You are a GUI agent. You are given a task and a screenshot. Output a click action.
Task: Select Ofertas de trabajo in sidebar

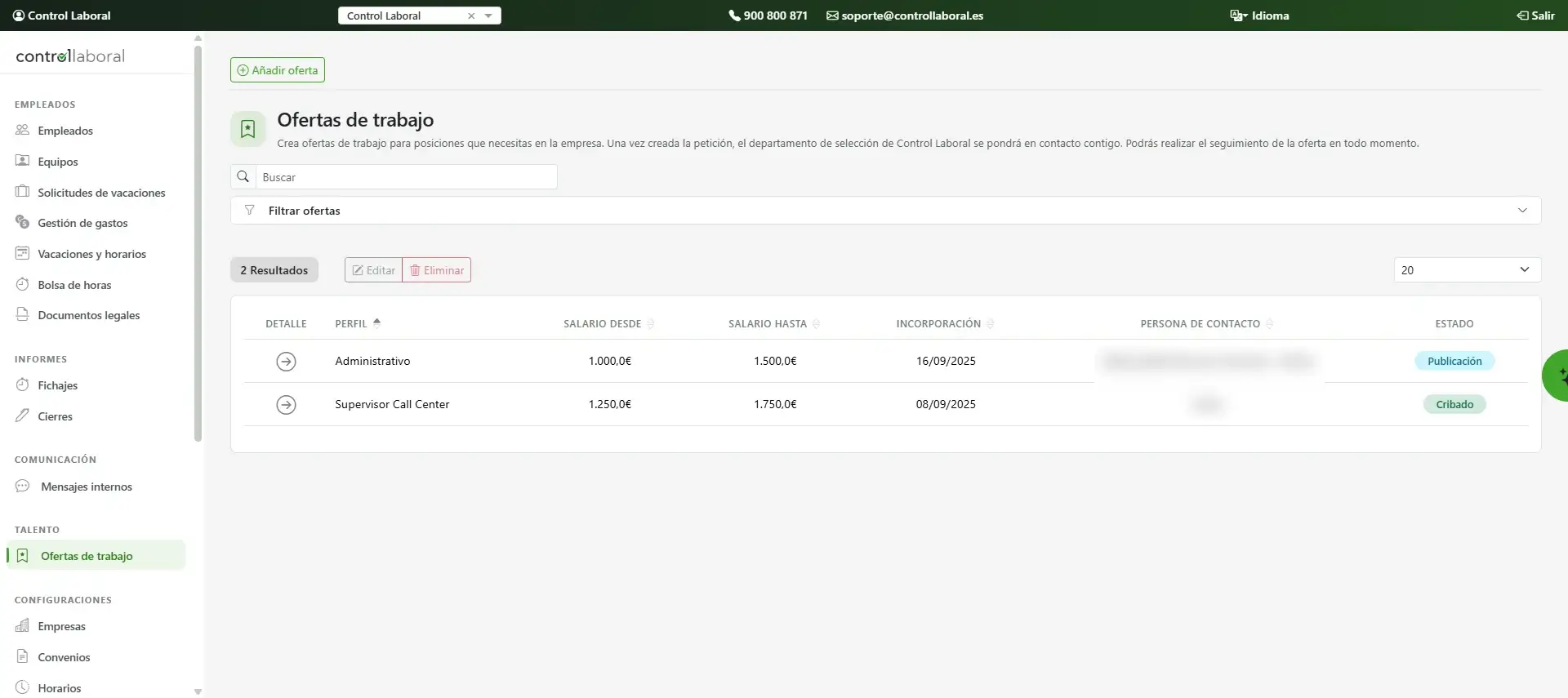tap(96, 556)
